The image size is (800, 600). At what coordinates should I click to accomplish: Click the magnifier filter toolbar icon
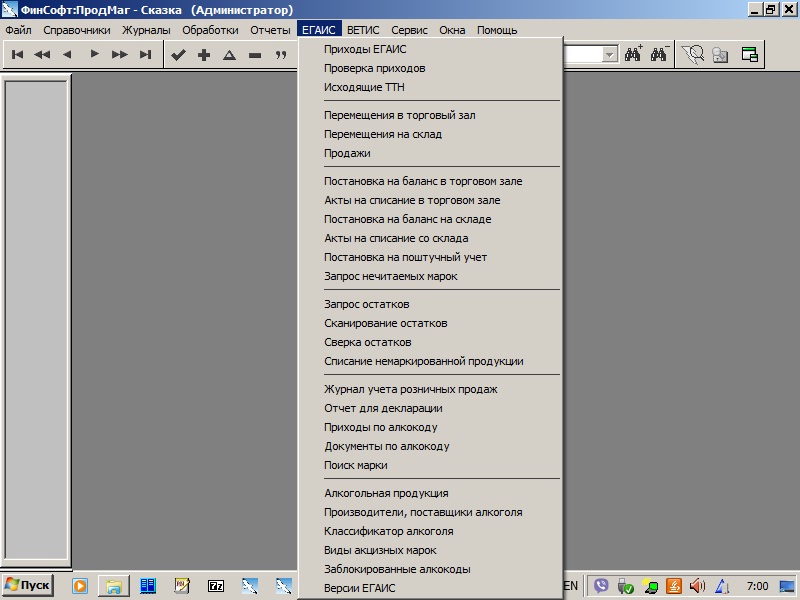click(x=693, y=54)
